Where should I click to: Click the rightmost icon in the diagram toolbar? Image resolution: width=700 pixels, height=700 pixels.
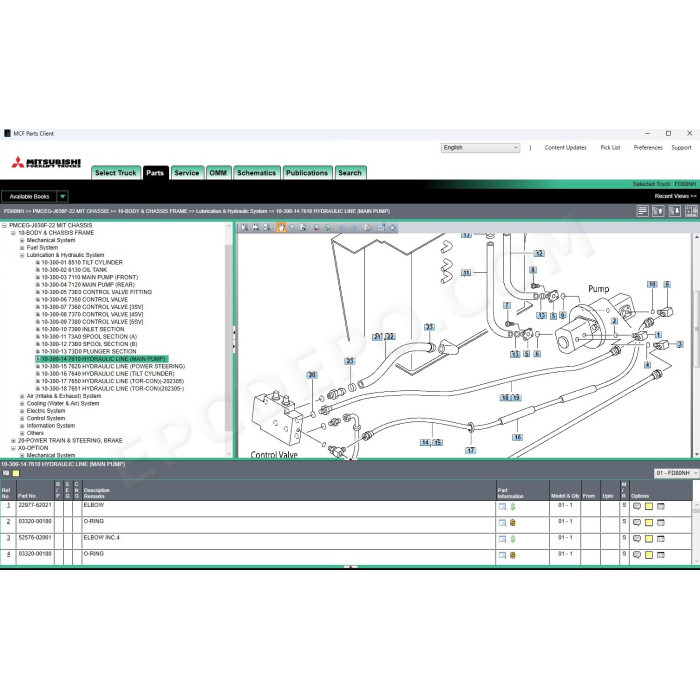tap(392, 228)
